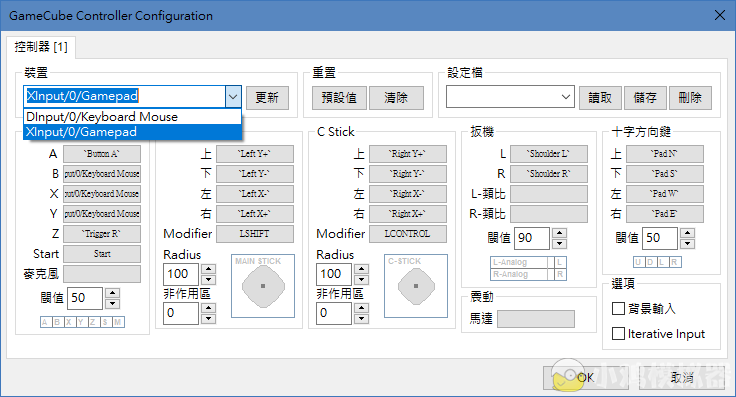Viewport: 736px width, 397px height.
Task: Decrease main stick Radius value
Action: pyautogui.click(x=208, y=280)
